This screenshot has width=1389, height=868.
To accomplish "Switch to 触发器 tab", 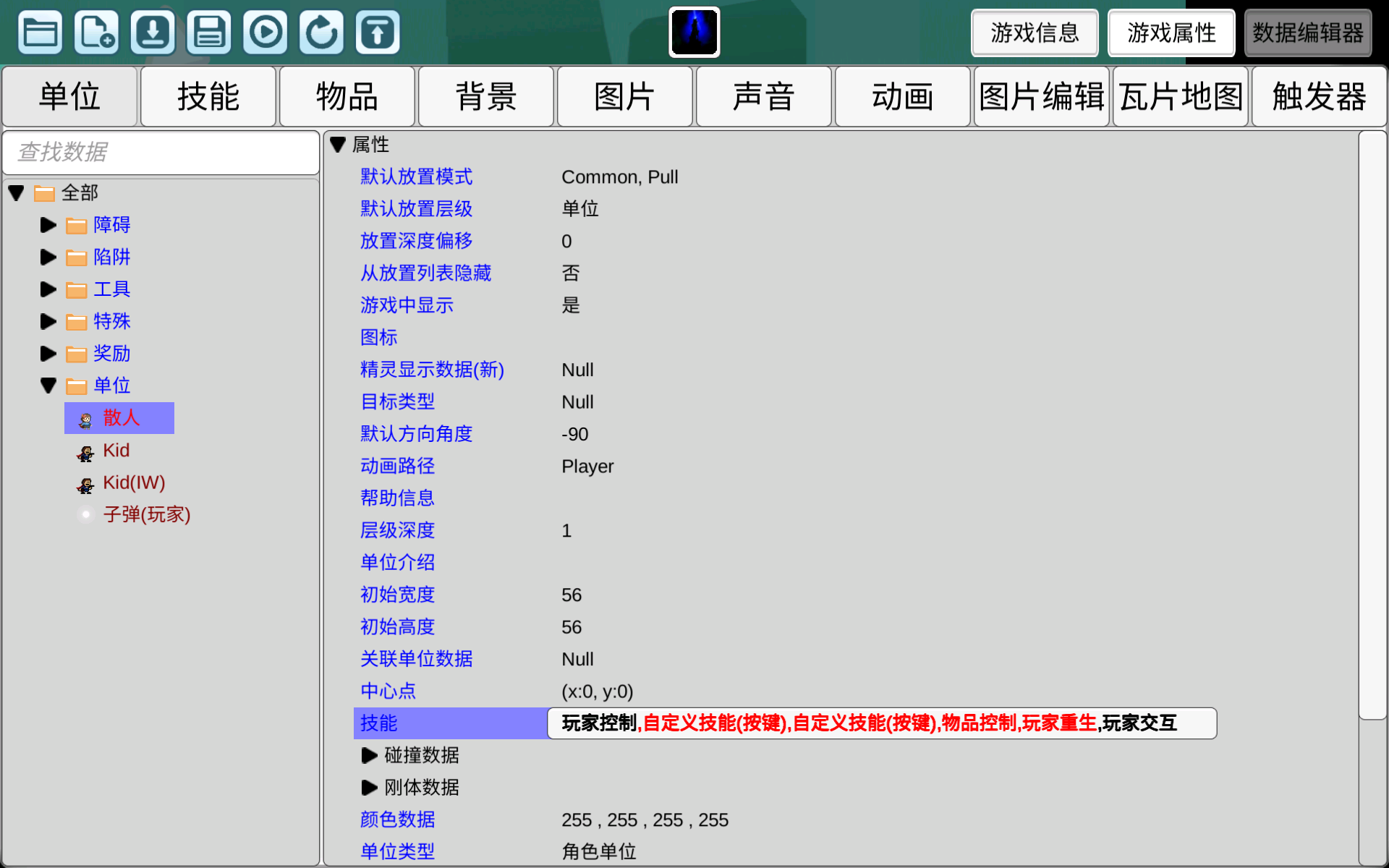I will (x=1320, y=96).
